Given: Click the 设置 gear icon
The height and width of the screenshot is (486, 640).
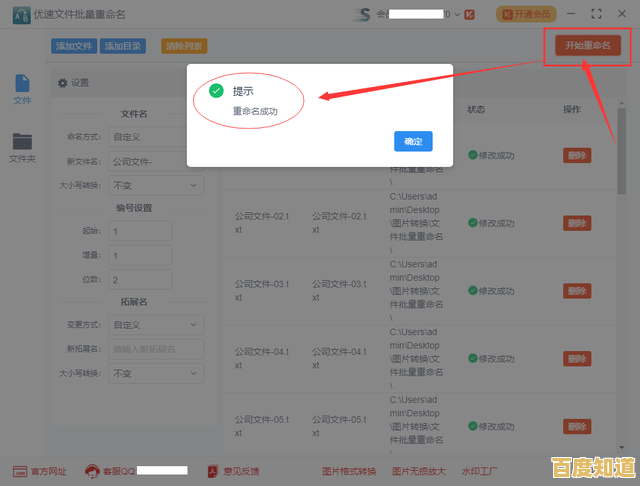Looking at the screenshot, I should [62, 83].
